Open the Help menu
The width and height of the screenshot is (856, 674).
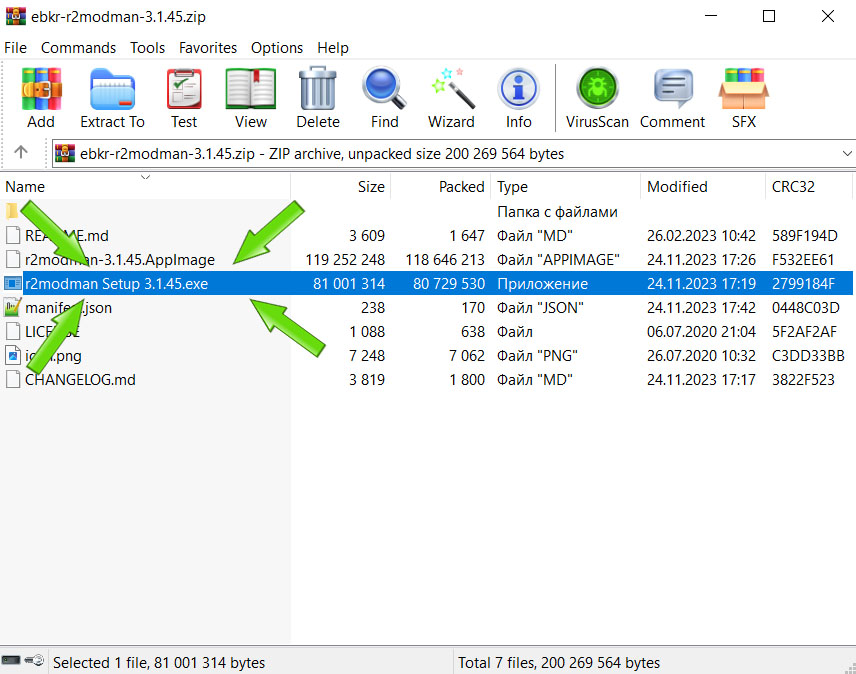point(333,48)
